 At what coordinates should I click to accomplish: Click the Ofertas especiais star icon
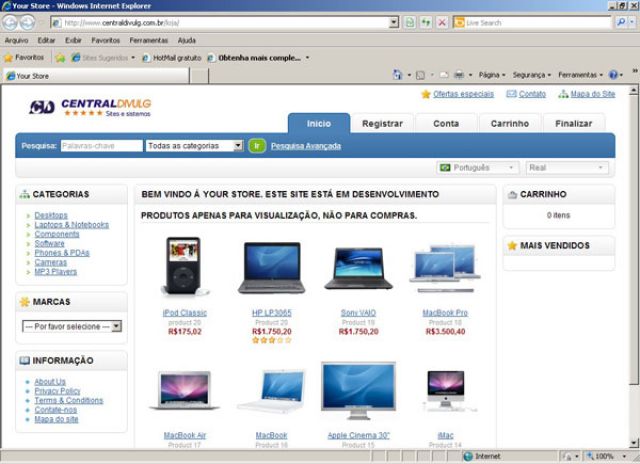click(426, 94)
